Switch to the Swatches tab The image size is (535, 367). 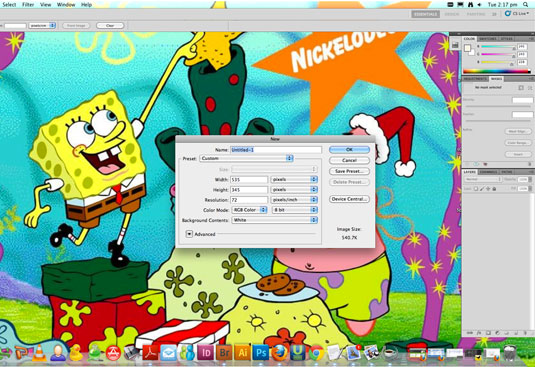(x=488, y=39)
